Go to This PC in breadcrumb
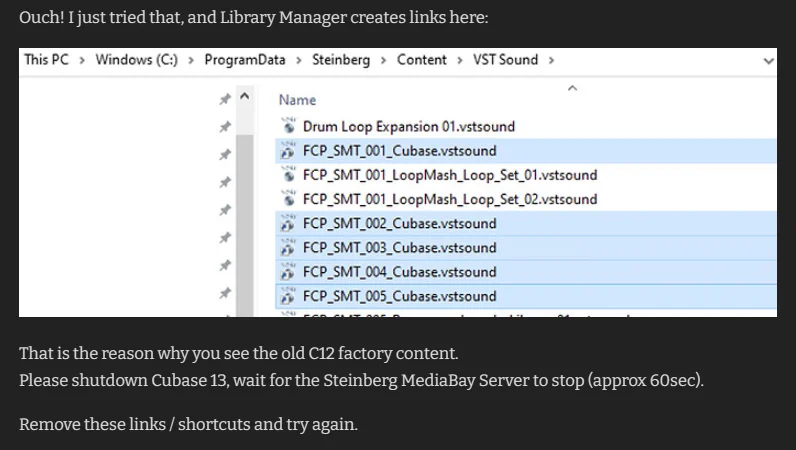Viewport: 796px width, 450px height. [46, 60]
